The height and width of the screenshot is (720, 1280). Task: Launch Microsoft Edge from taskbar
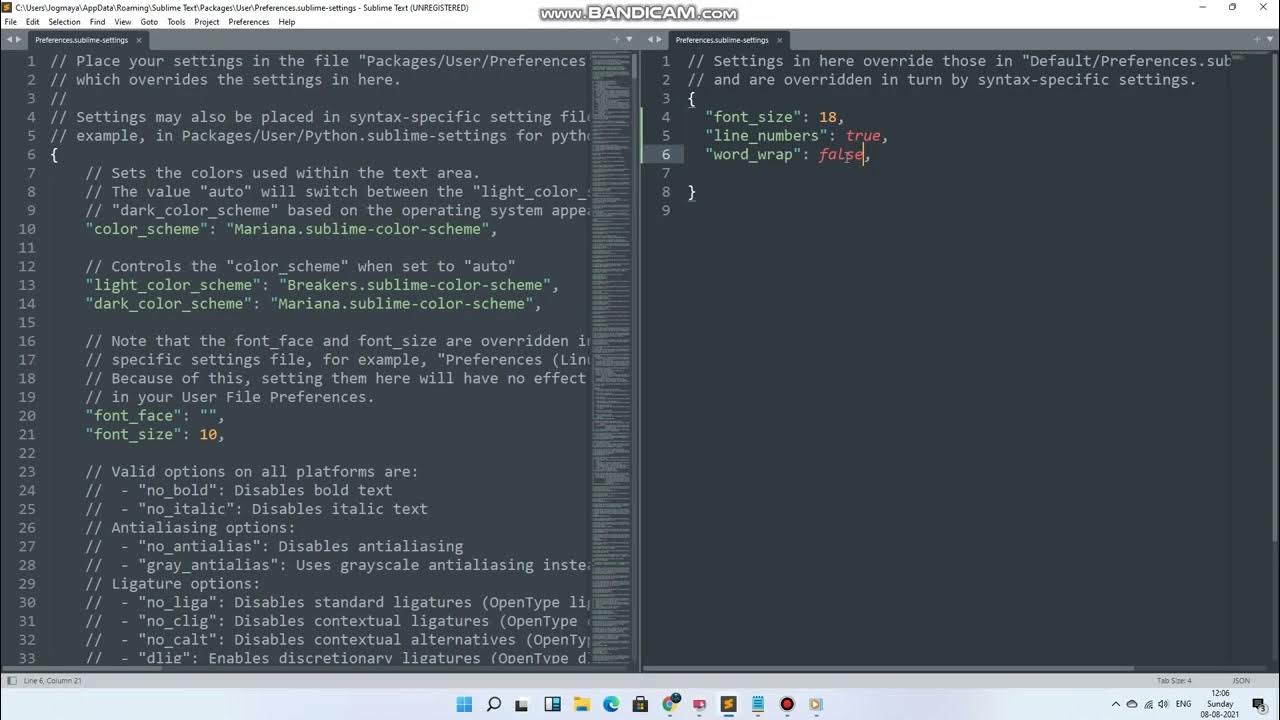tap(611, 704)
